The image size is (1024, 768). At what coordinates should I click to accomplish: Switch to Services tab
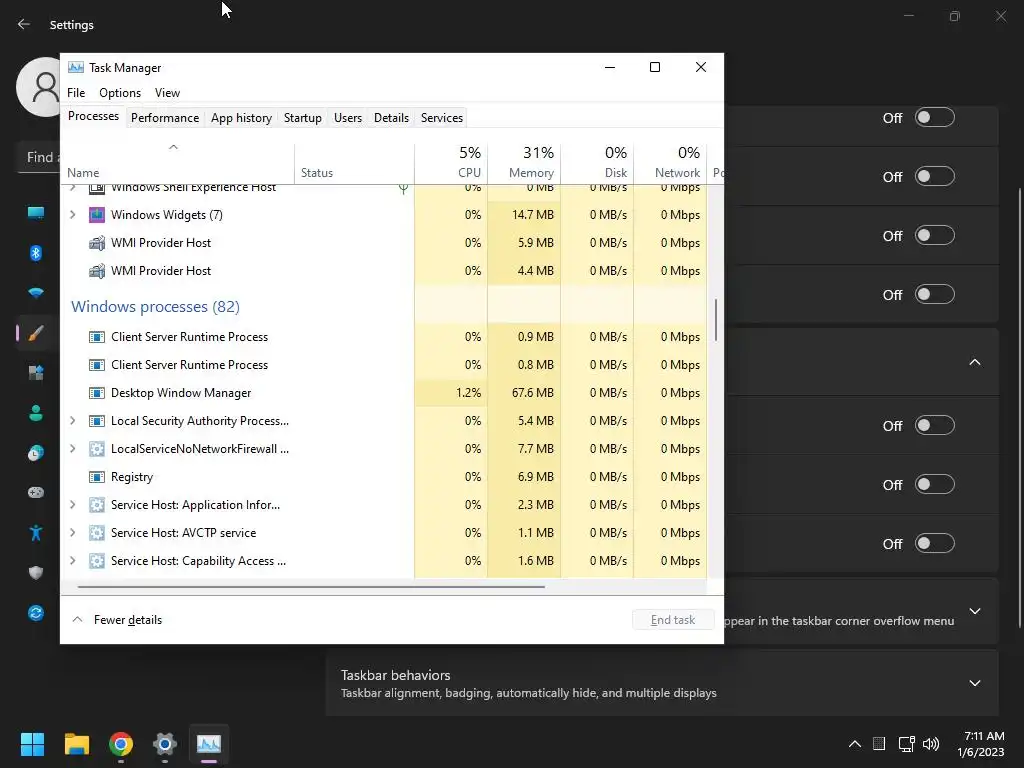click(441, 118)
